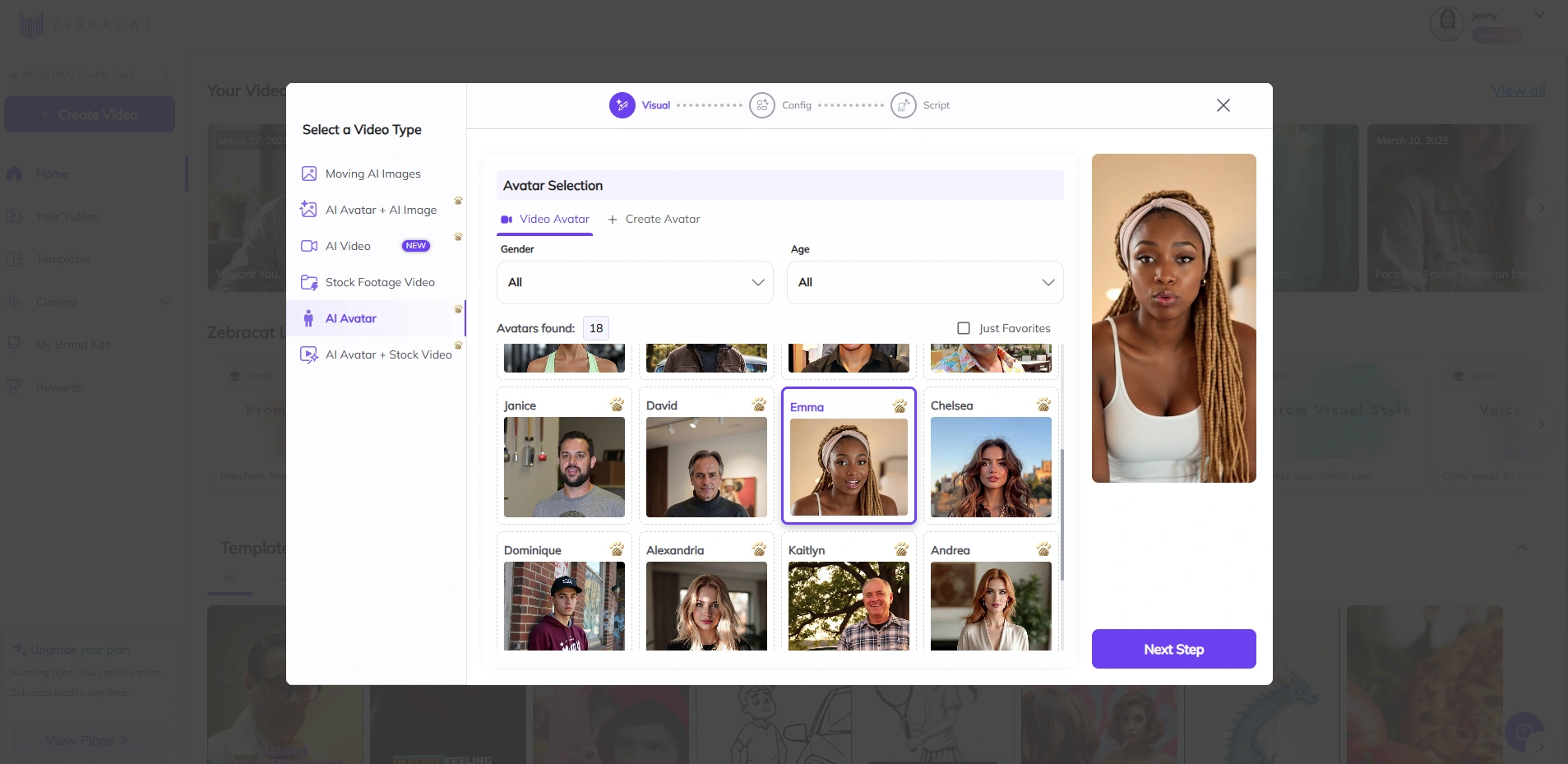Open the Age dropdown
The width and height of the screenshot is (1568, 764).
925,282
